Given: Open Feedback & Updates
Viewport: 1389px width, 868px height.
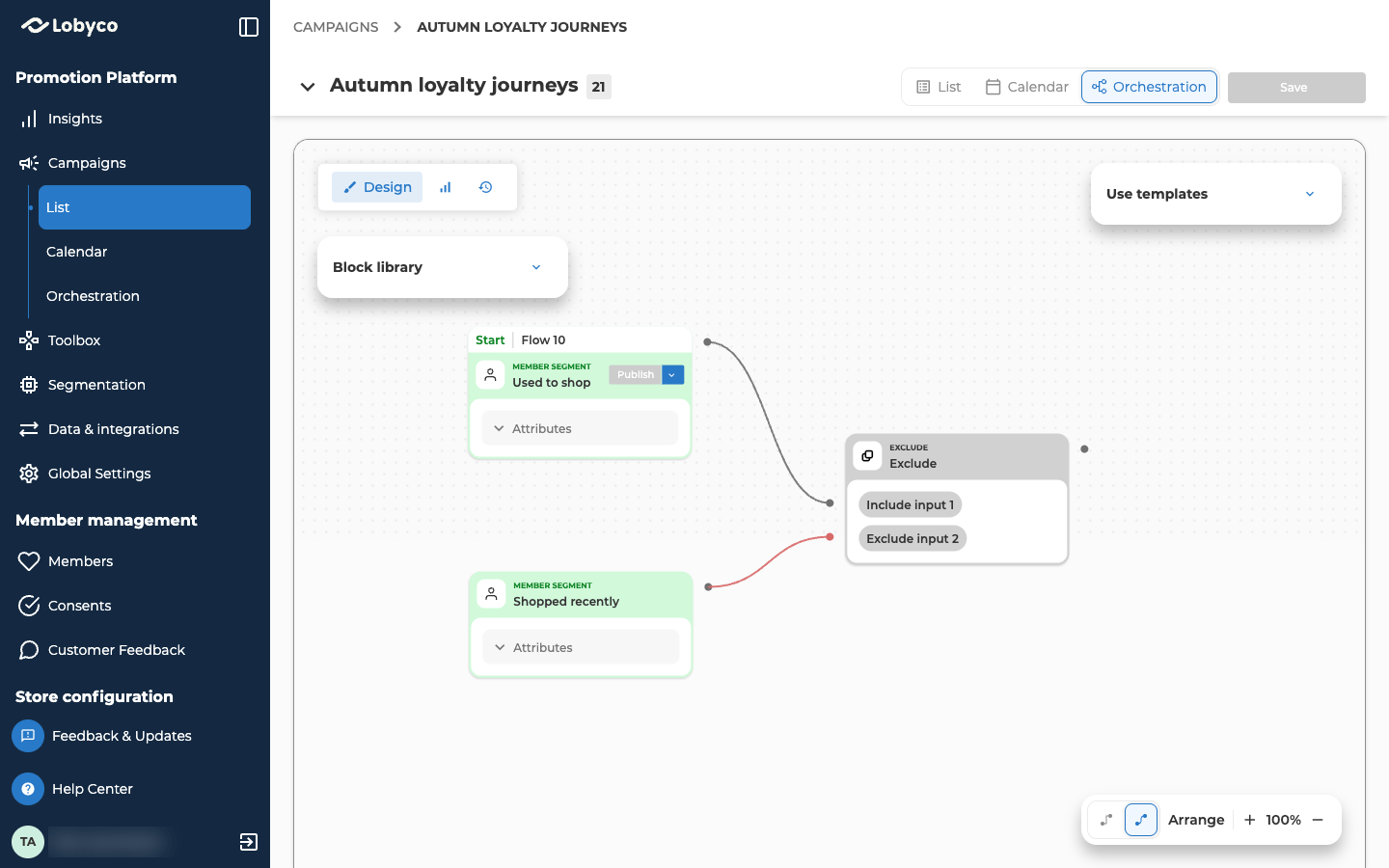Looking at the screenshot, I should point(102,736).
